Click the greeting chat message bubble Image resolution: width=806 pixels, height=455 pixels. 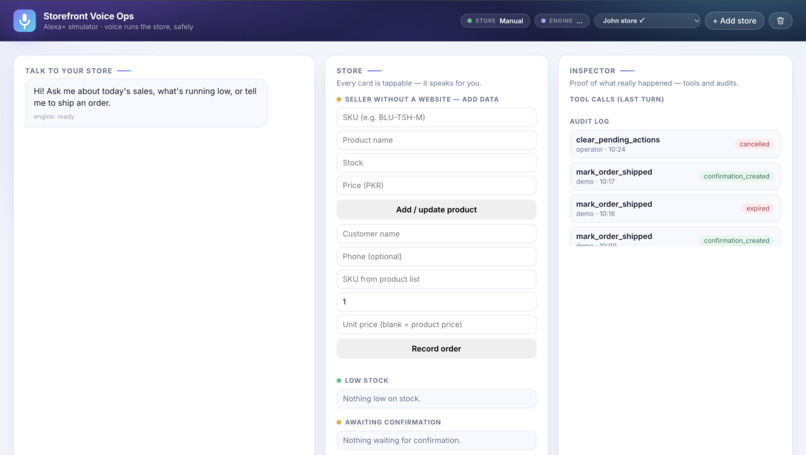[146, 103]
